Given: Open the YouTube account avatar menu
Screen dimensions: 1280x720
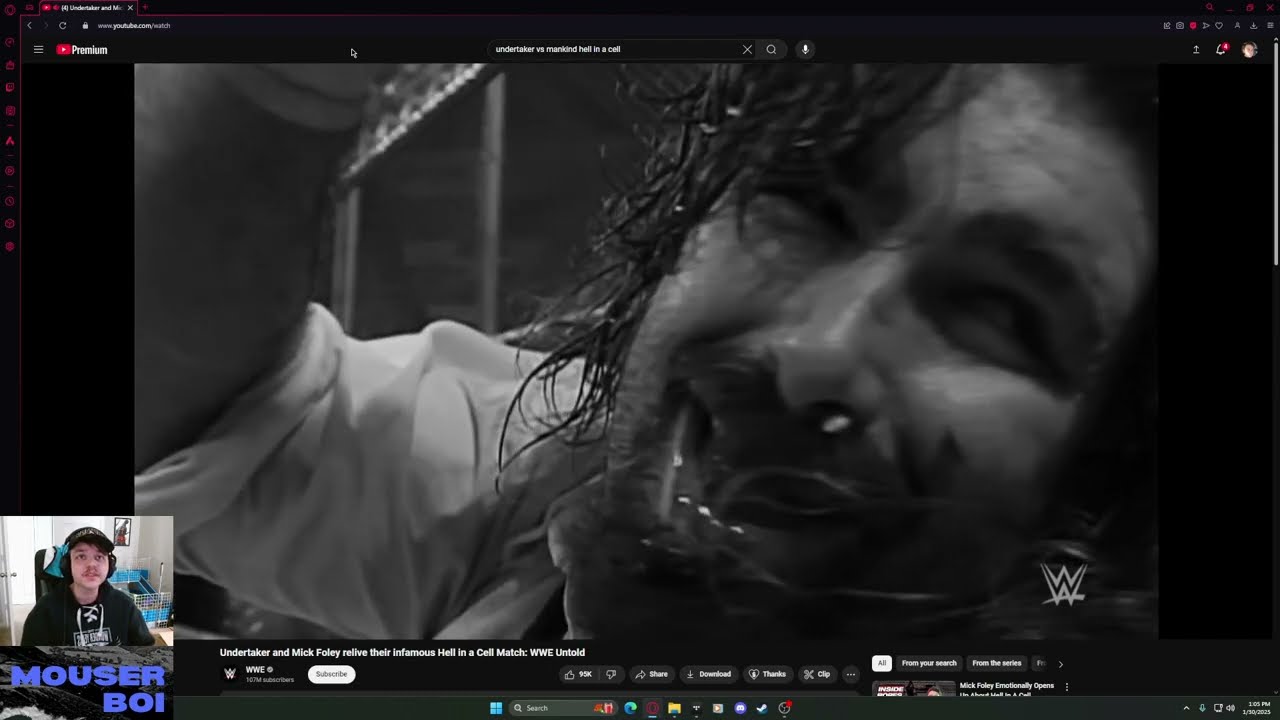Looking at the screenshot, I should tap(1249, 49).
